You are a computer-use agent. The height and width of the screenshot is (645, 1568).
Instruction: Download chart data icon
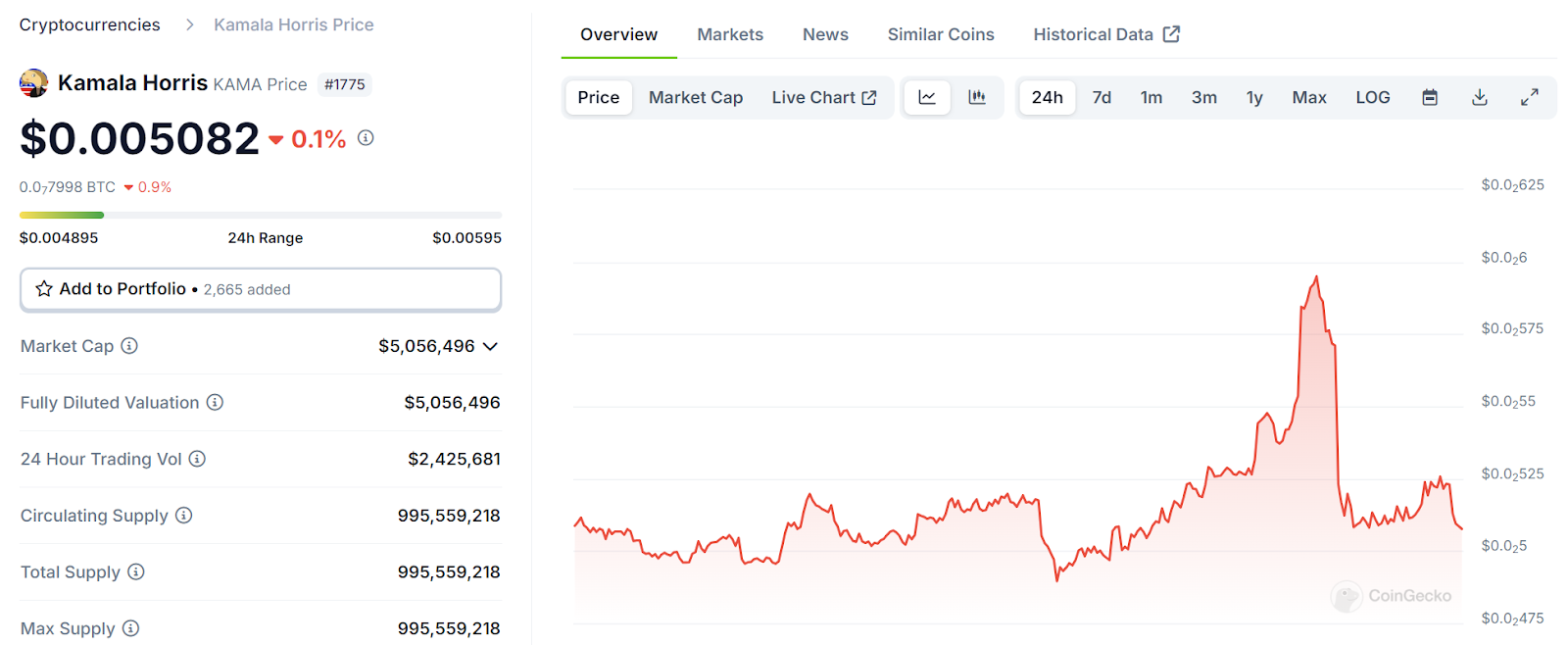(x=1480, y=97)
